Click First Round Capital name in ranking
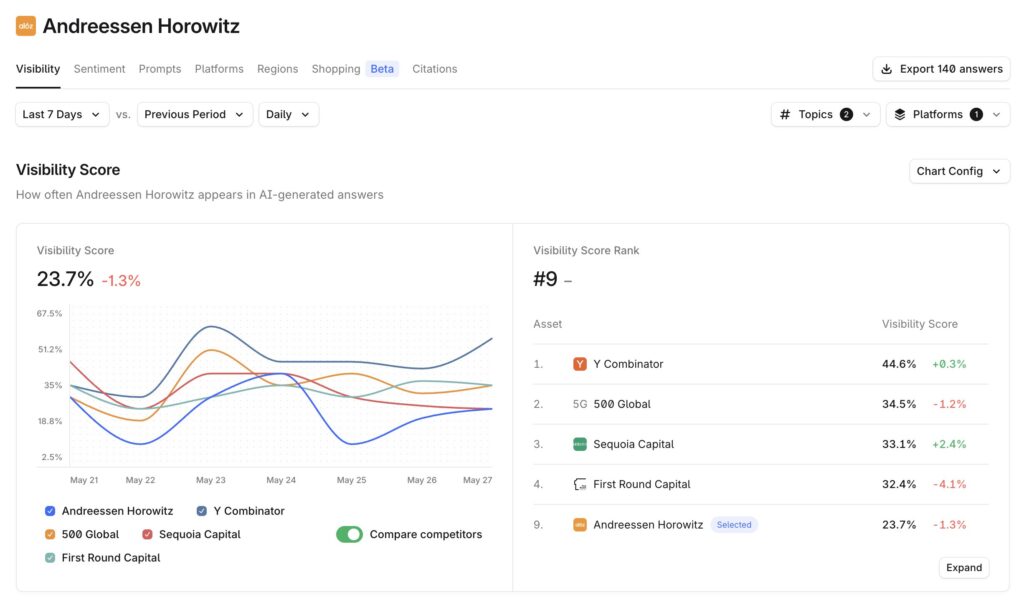This screenshot has width=1024, height=602. point(641,484)
